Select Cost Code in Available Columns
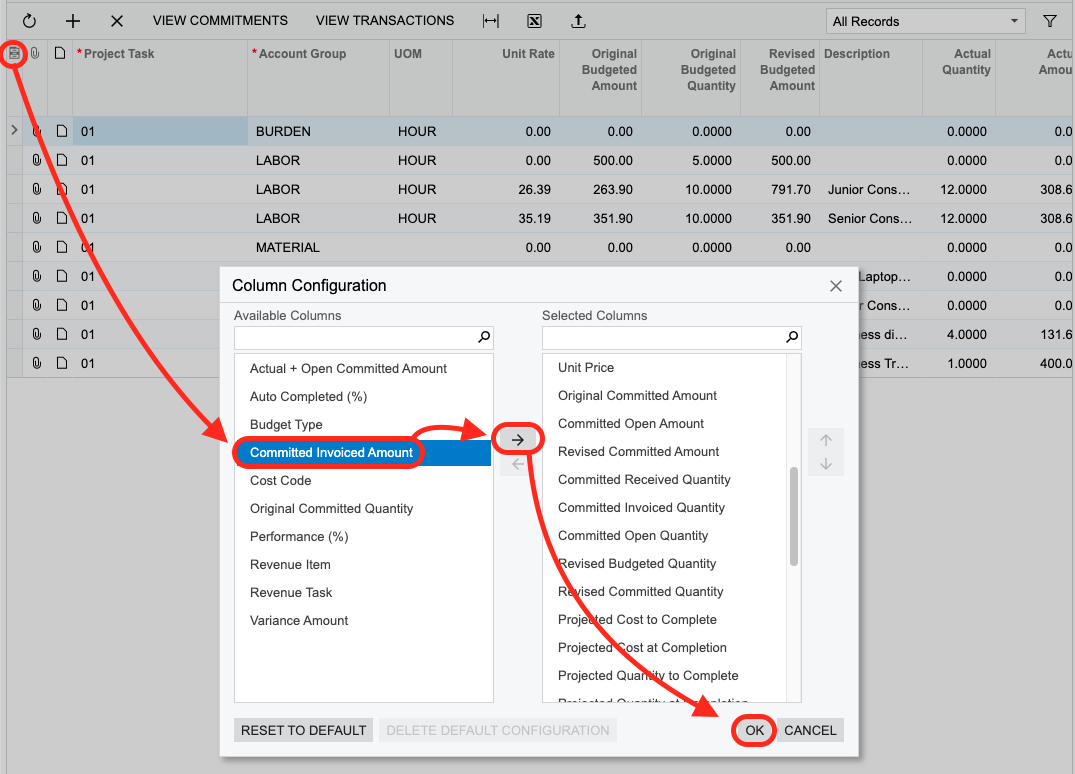 [281, 481]
